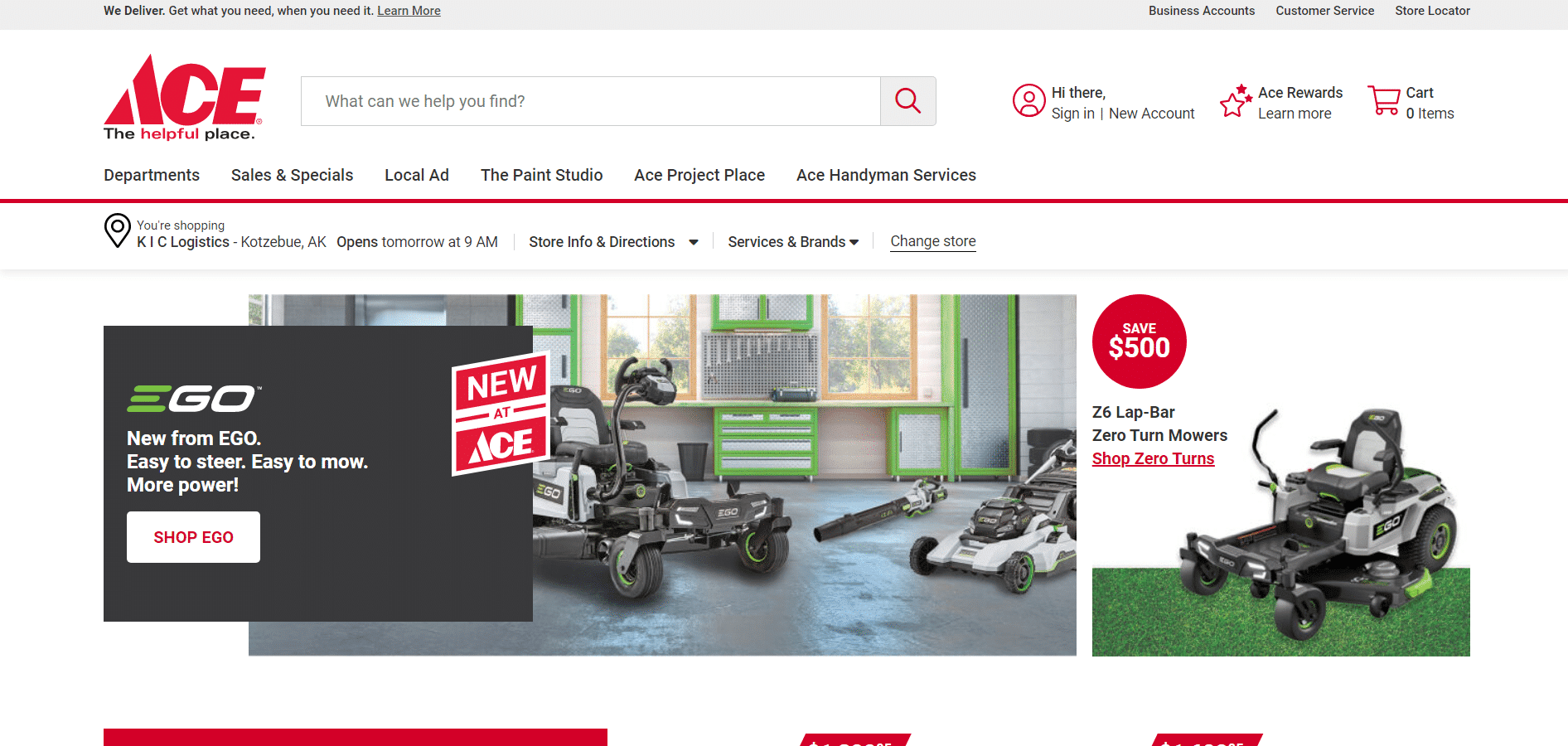The width and height of the screenshot is (1568, 746).
Task: Open the Departments menu
Action: [x=152, y=175]
